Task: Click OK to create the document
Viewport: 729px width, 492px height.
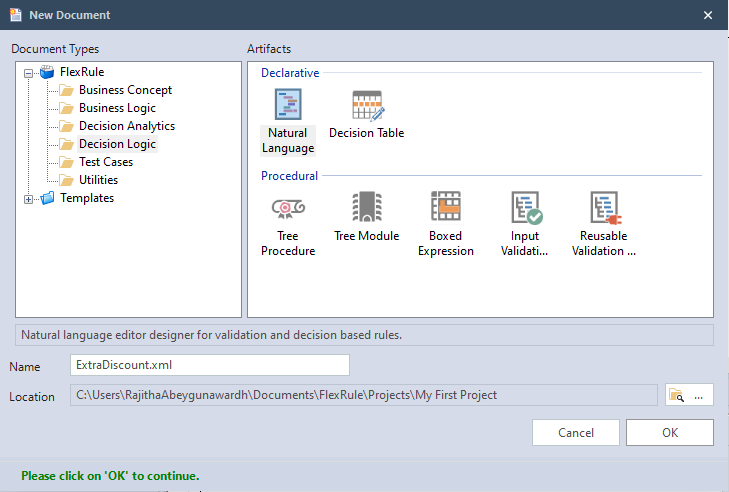Action: click(669, 432)
